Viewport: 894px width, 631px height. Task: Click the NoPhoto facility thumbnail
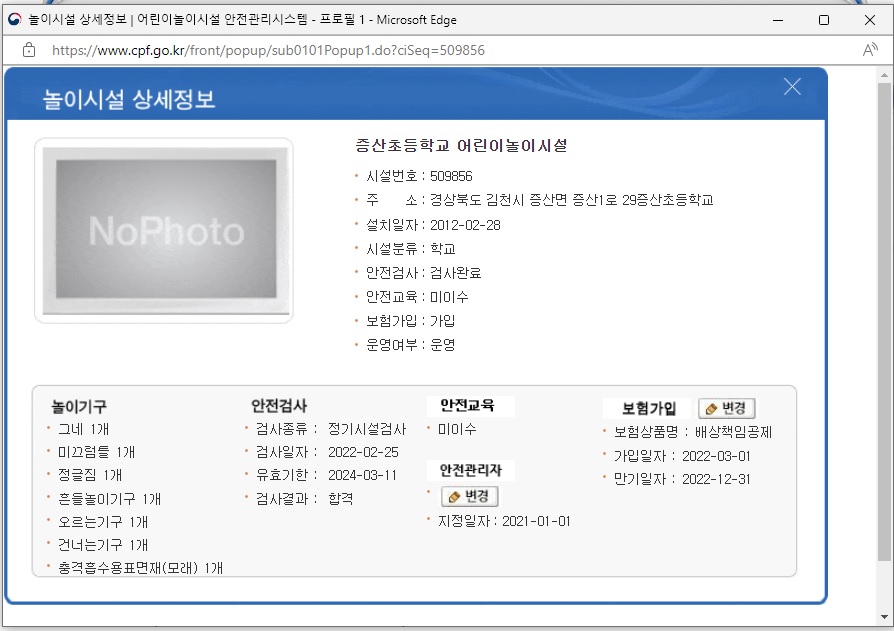[164, 230]
